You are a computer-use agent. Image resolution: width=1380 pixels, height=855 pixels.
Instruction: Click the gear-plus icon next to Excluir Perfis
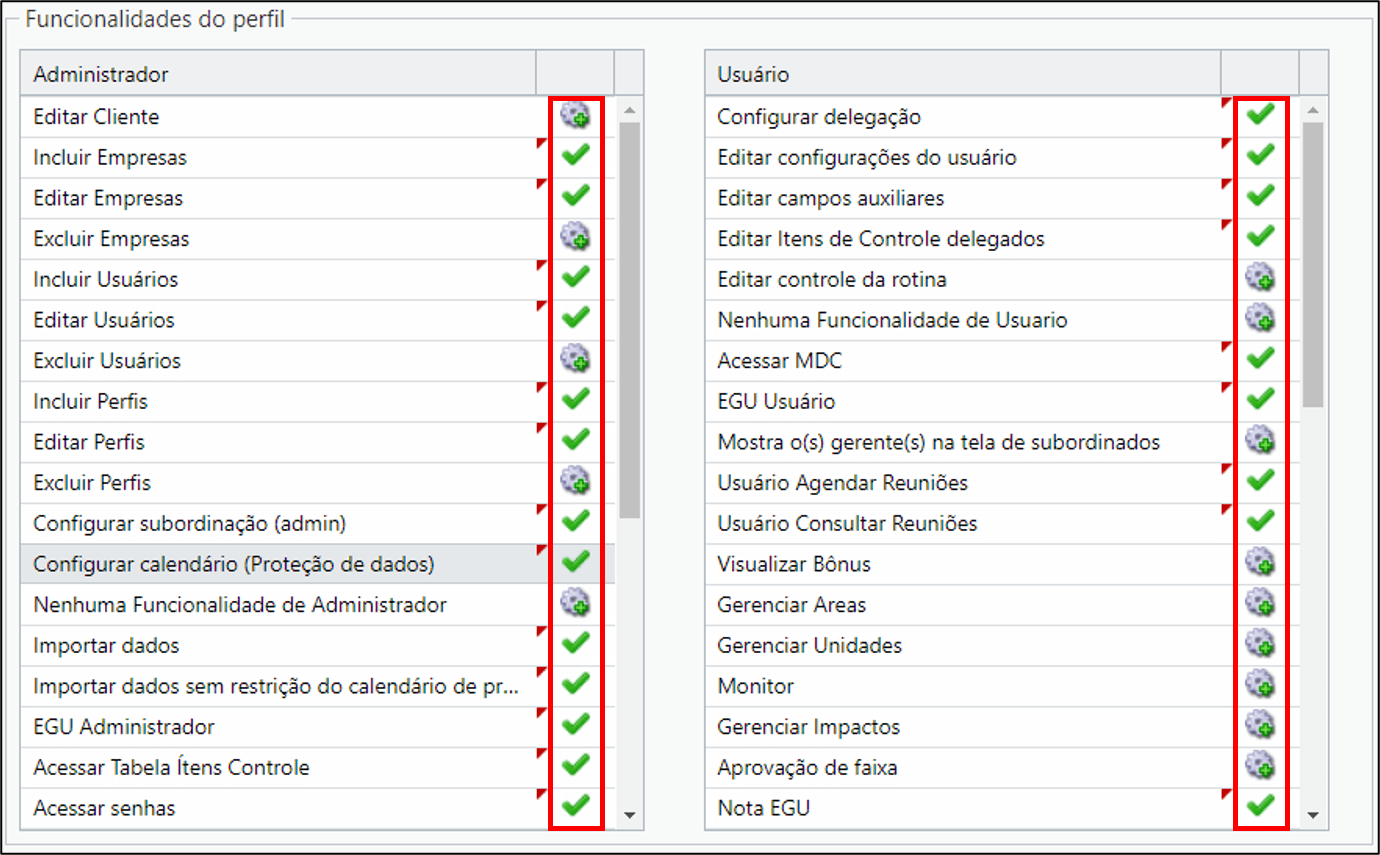[x=575, y=482]
